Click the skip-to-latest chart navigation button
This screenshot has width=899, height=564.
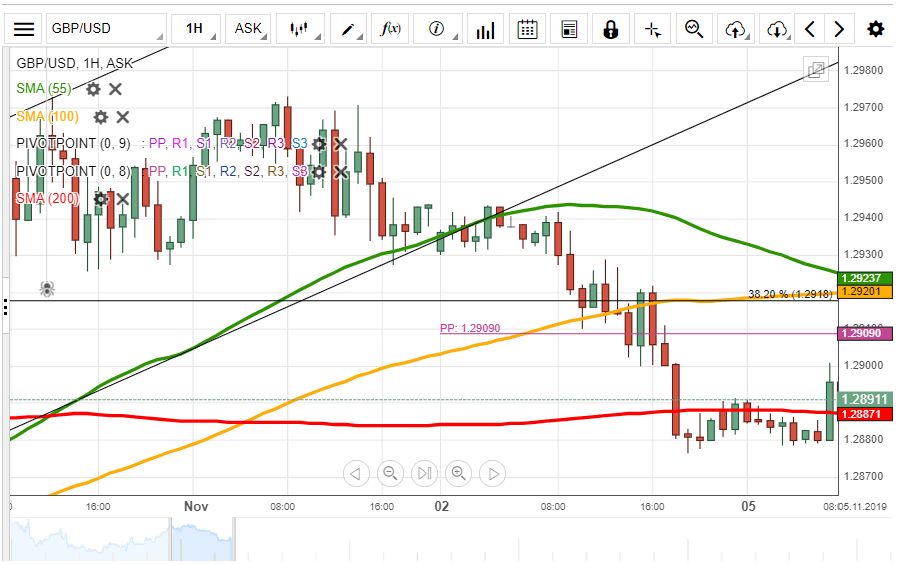pos(424,473)
